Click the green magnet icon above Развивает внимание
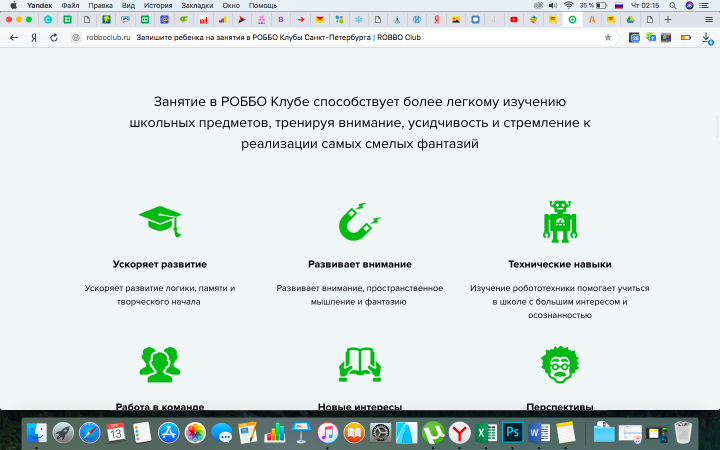This screenshot has width=720, height=450. click(360, 221)
